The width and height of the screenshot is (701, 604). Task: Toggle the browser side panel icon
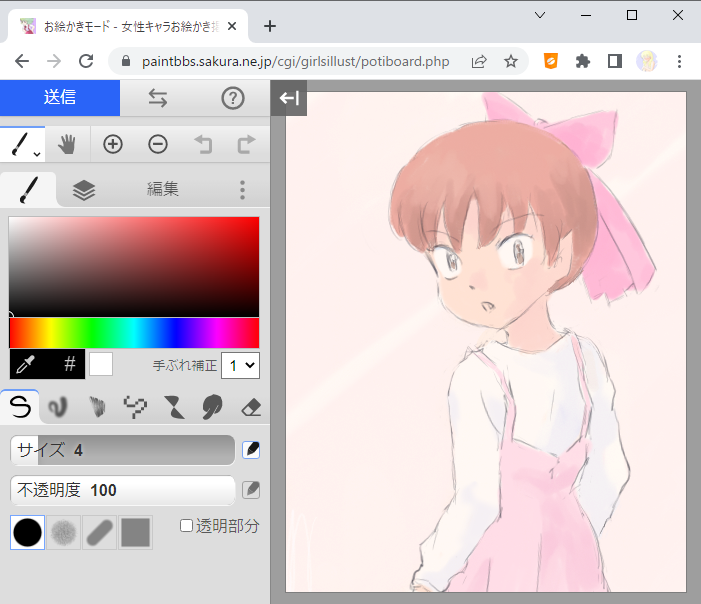pos(615,61)
